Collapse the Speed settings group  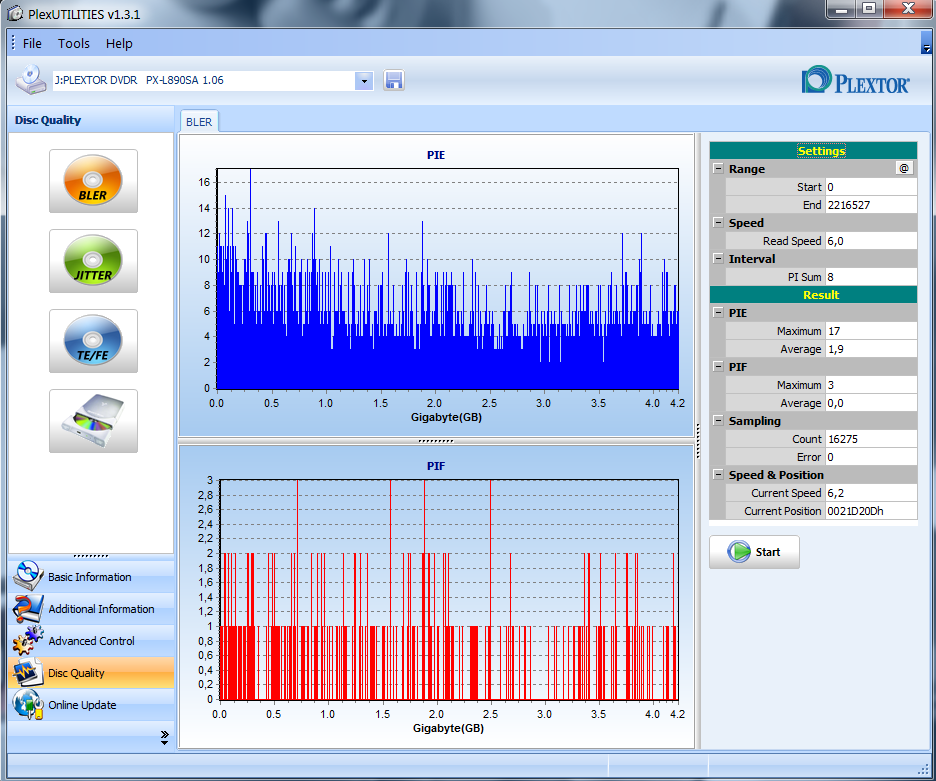click(718, 222)
